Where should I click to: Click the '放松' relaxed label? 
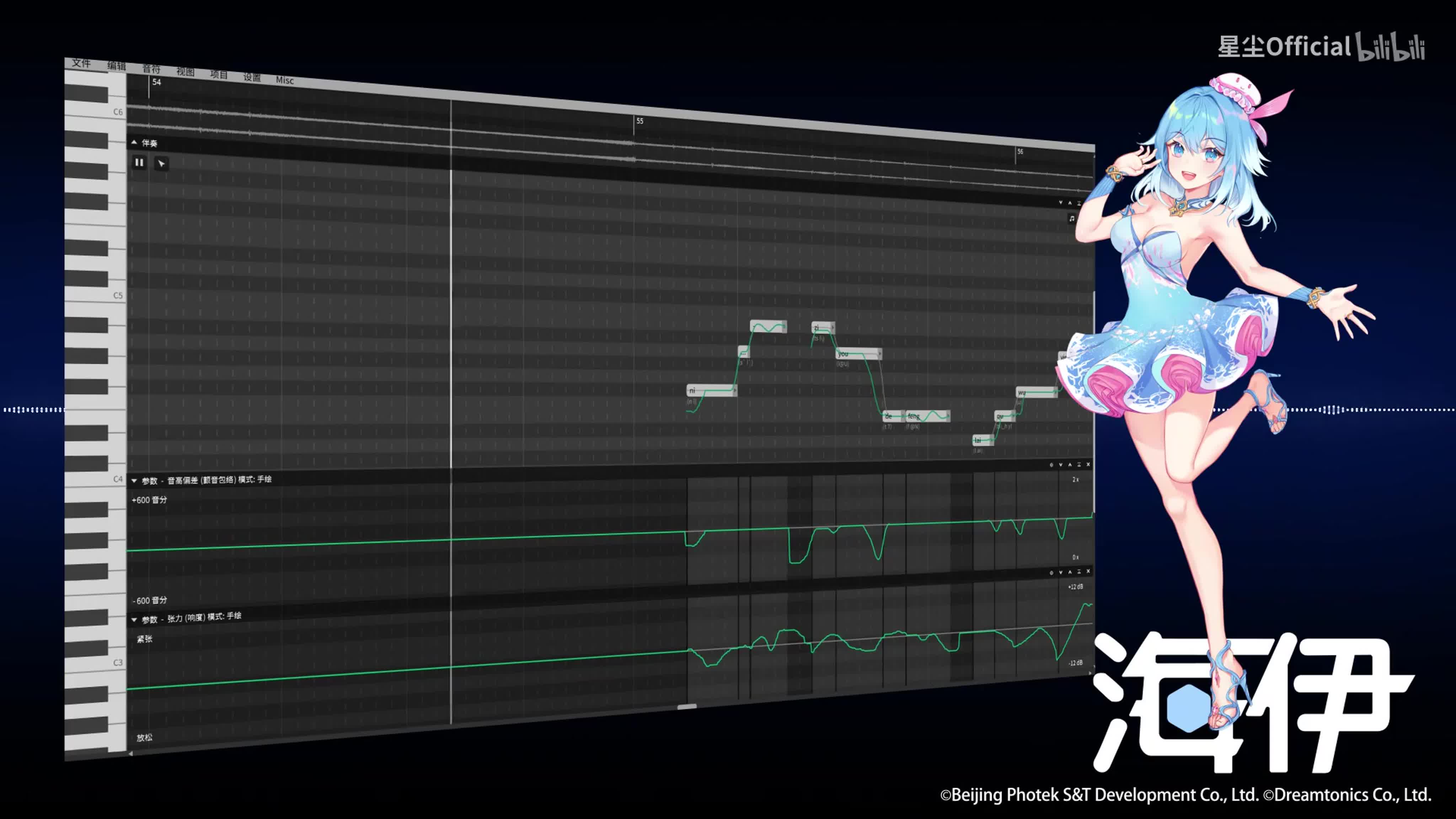[145, 738]
